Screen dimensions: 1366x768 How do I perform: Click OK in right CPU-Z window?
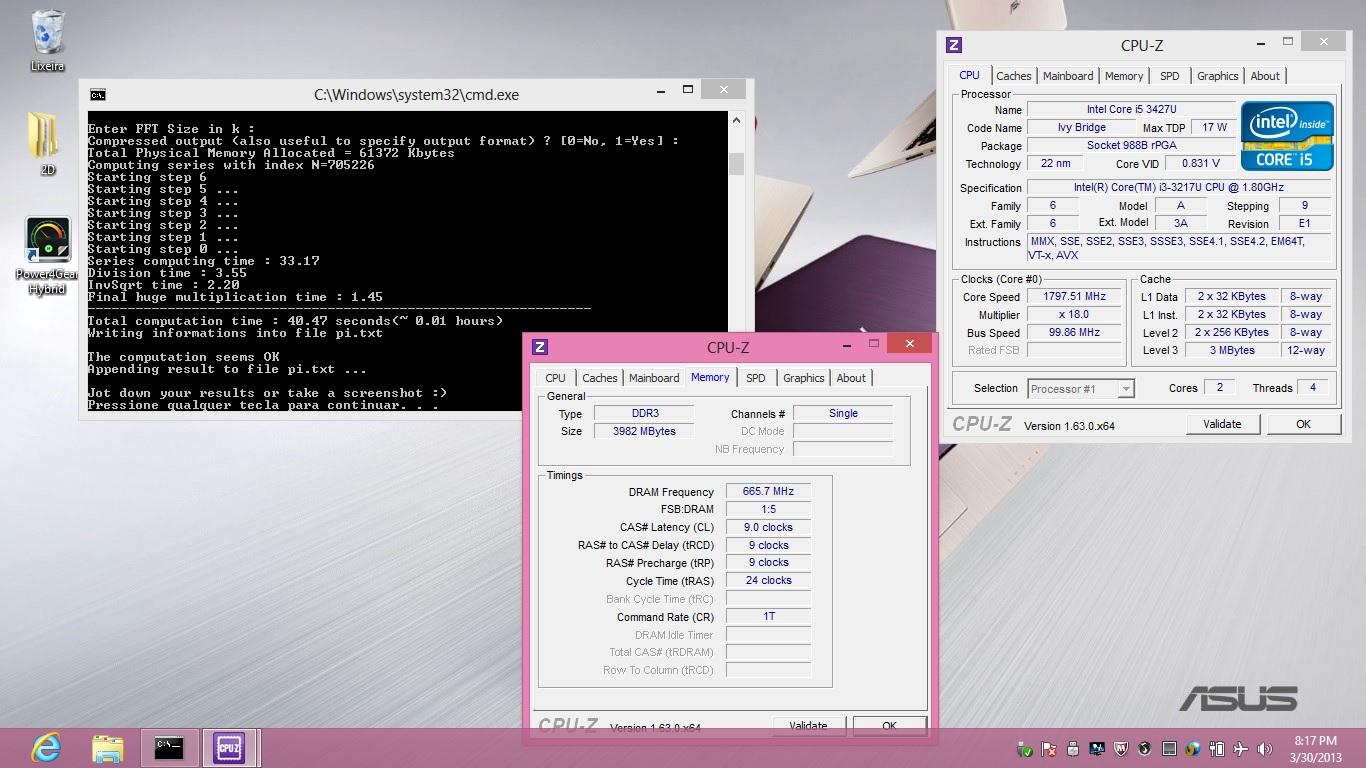point(1303,424)
